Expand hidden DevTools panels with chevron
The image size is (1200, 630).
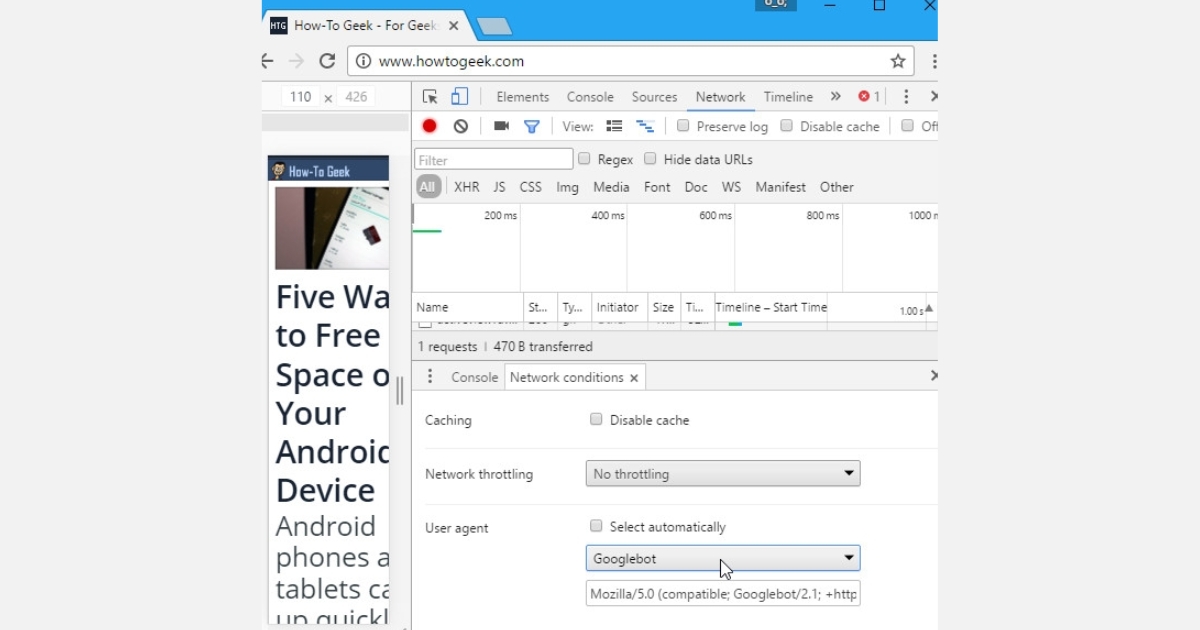(x=836, y=96)
